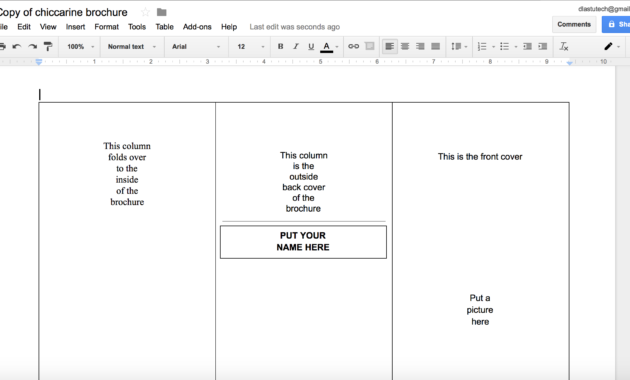The width and height of the screenshot is (630, 380).
Task: Expand the line spacing dropdown arrow
Action: pyautogui.click(x=466, y=47)
